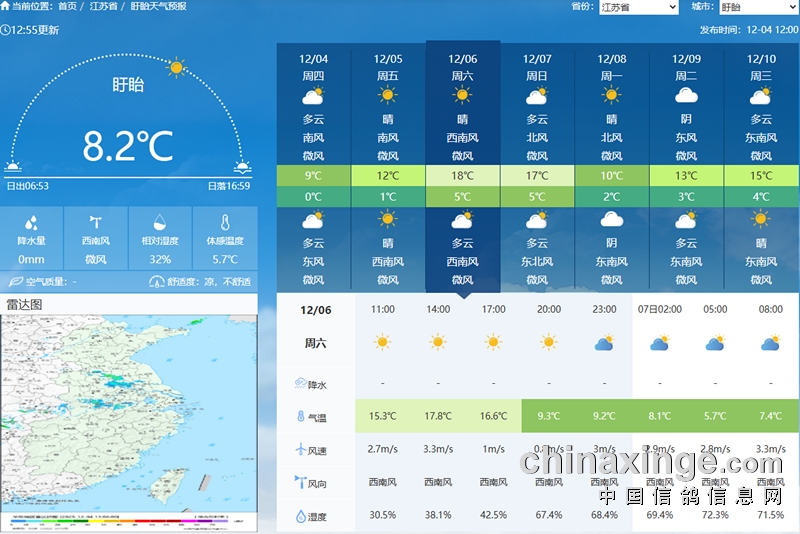
Task: Click the 体感温度 thermometer icon
Action: (225, 223)
